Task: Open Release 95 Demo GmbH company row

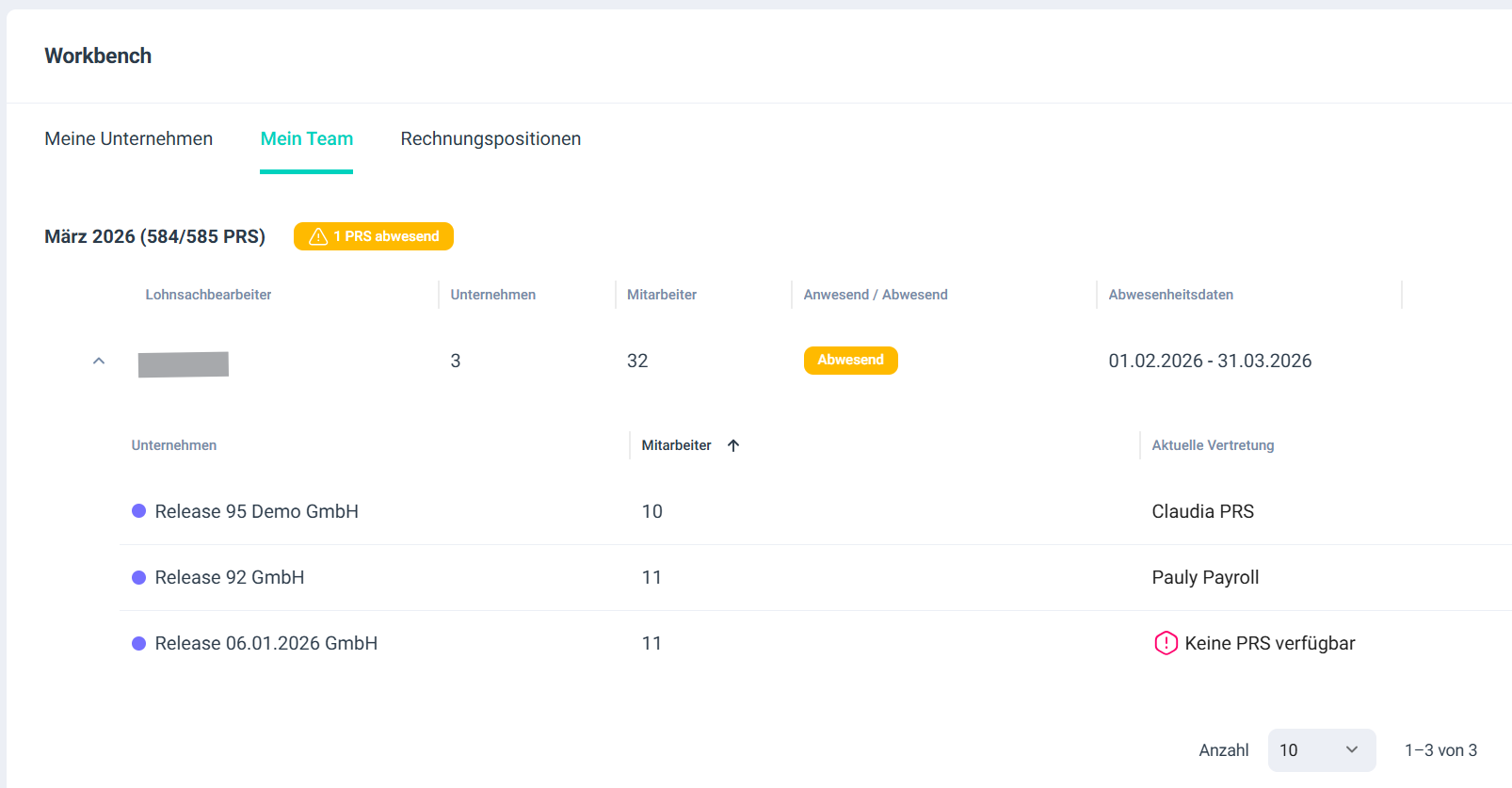Action: [x=256, y=511]
